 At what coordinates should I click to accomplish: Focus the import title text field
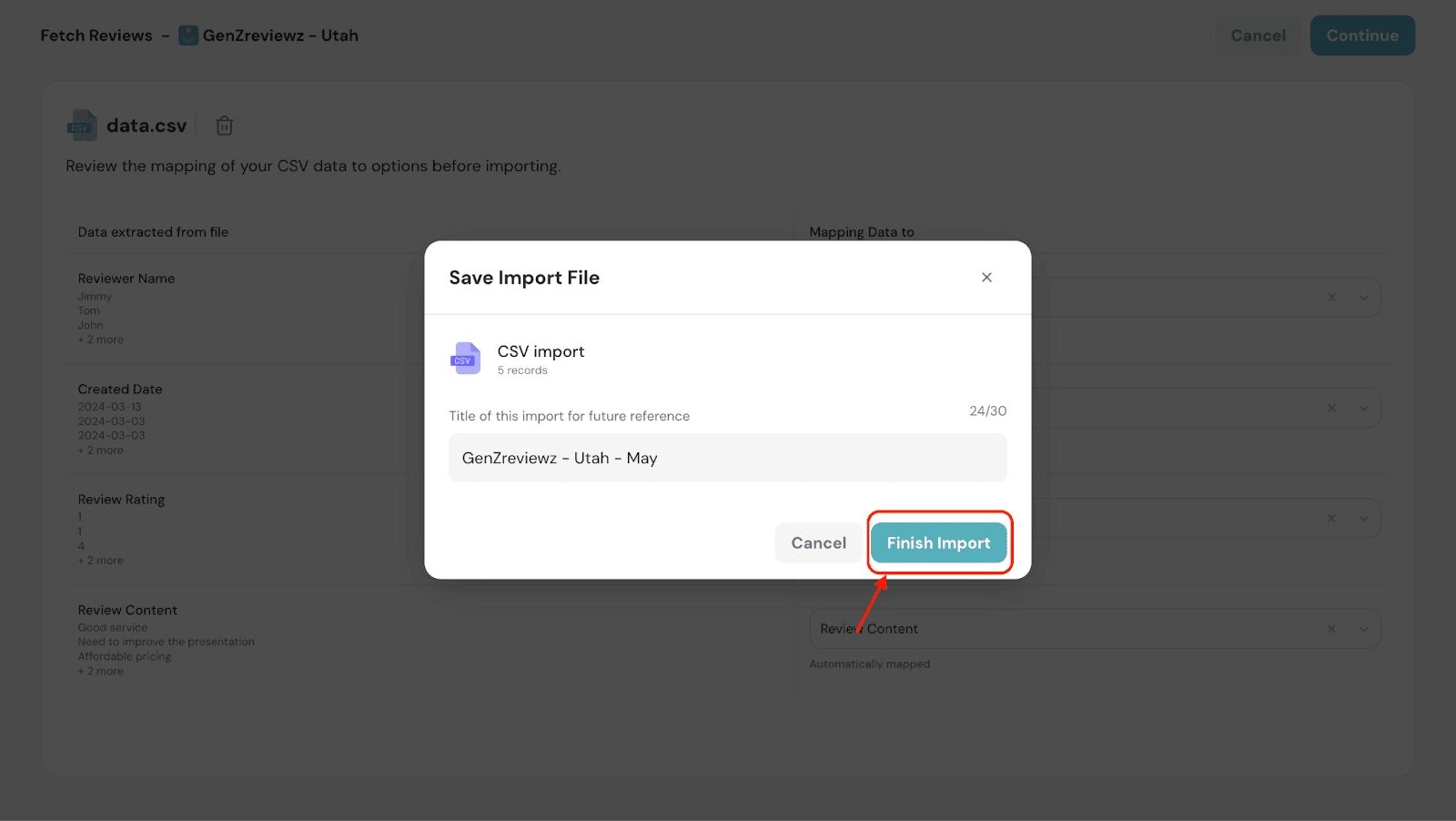click(x=727, y=458)
